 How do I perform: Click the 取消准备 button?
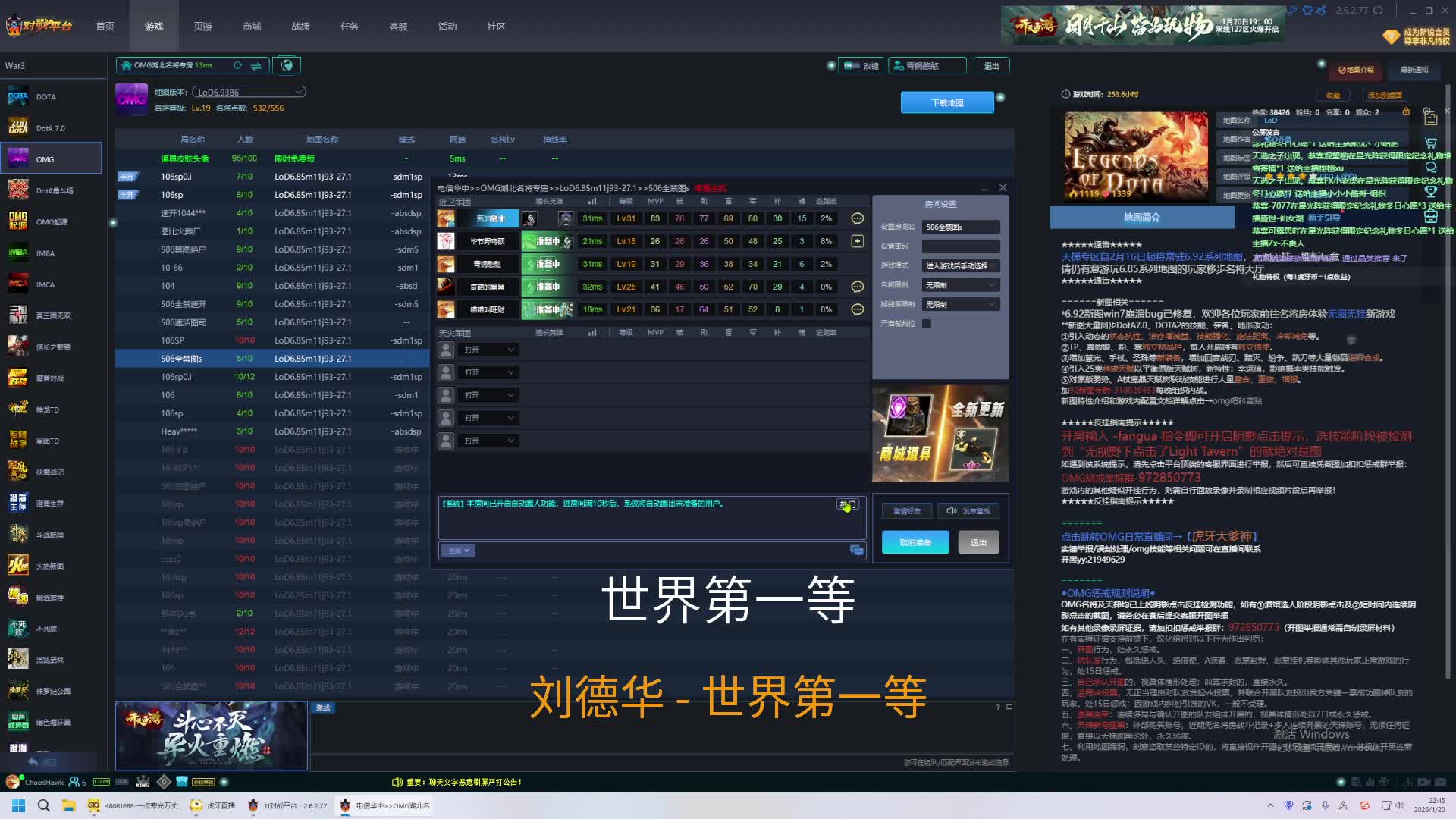(x=915, y=542)
